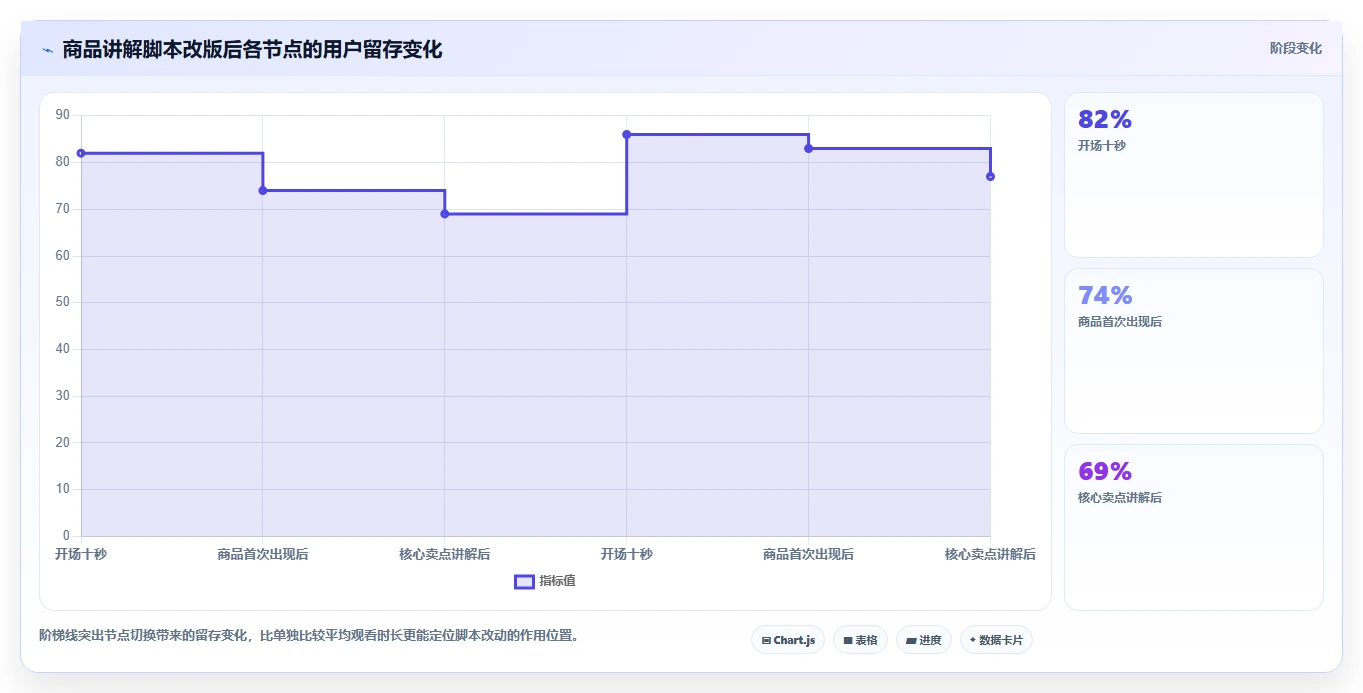Click the 开场十秒 label under 82%

(1102, 146)
